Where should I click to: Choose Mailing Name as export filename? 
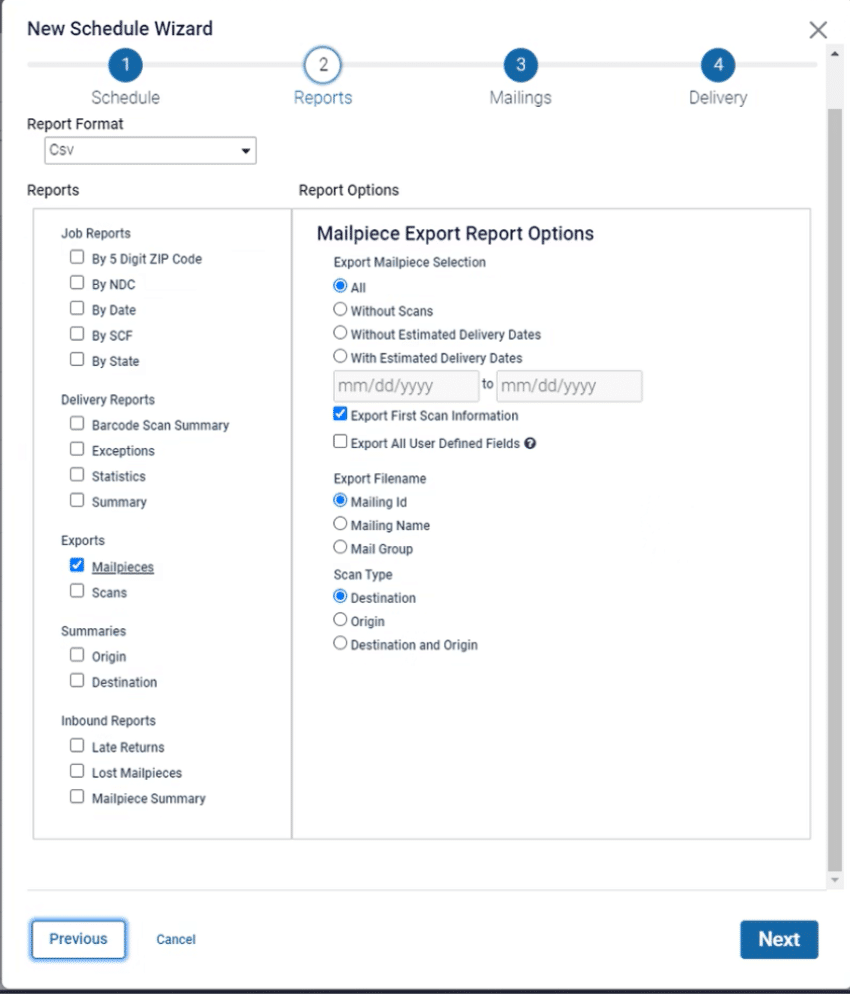pyautogui.click(x=341, y=524)
